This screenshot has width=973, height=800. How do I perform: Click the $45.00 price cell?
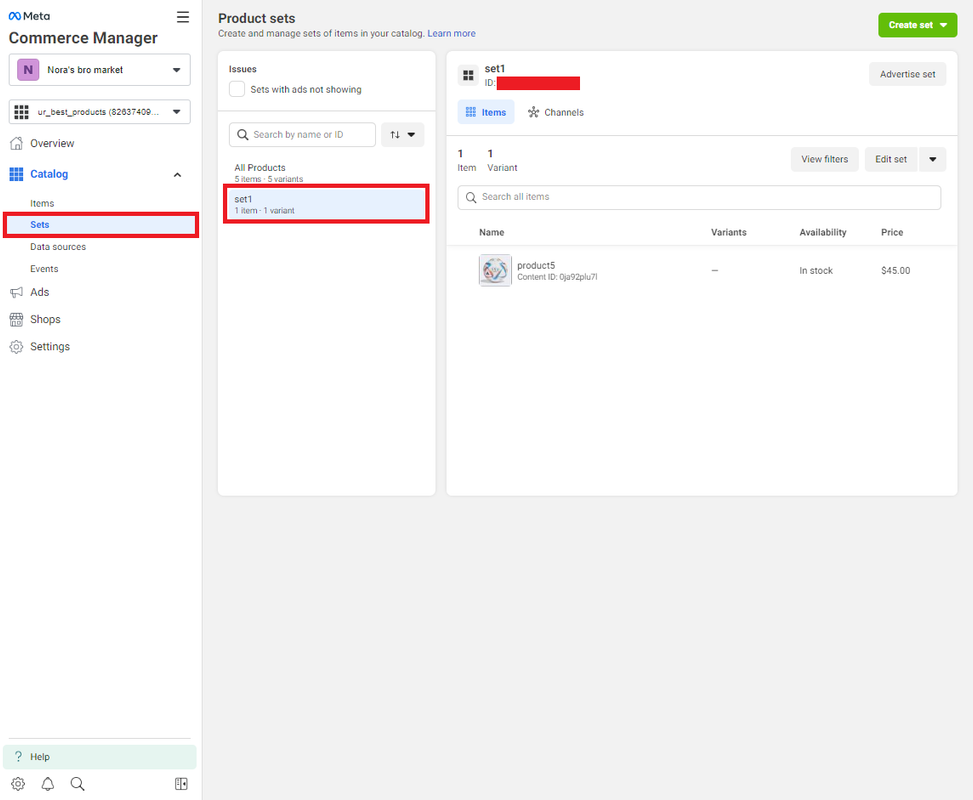coord(895,271)
